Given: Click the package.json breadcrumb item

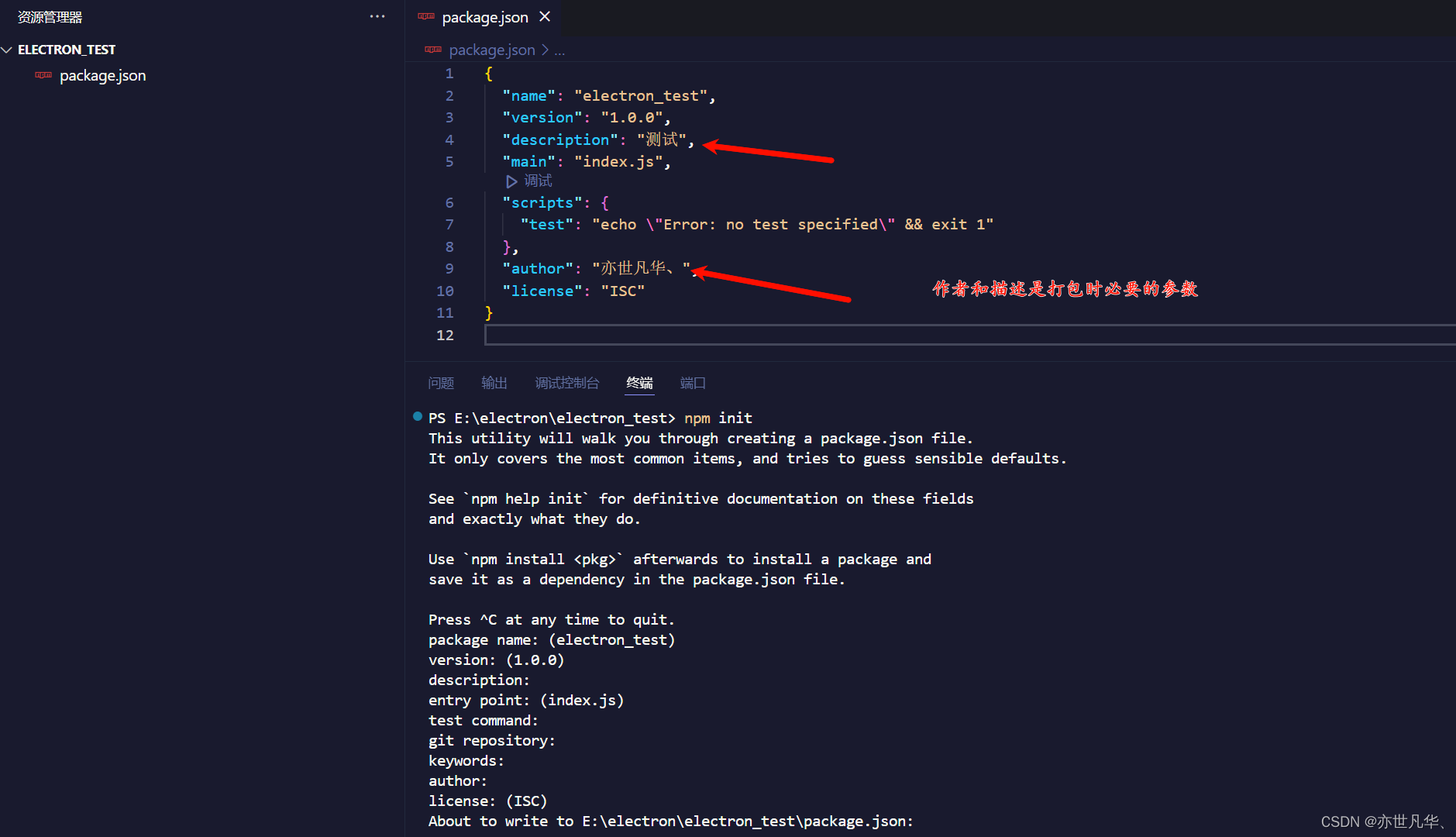Looking at the screenshot, I should coord(492,50).
